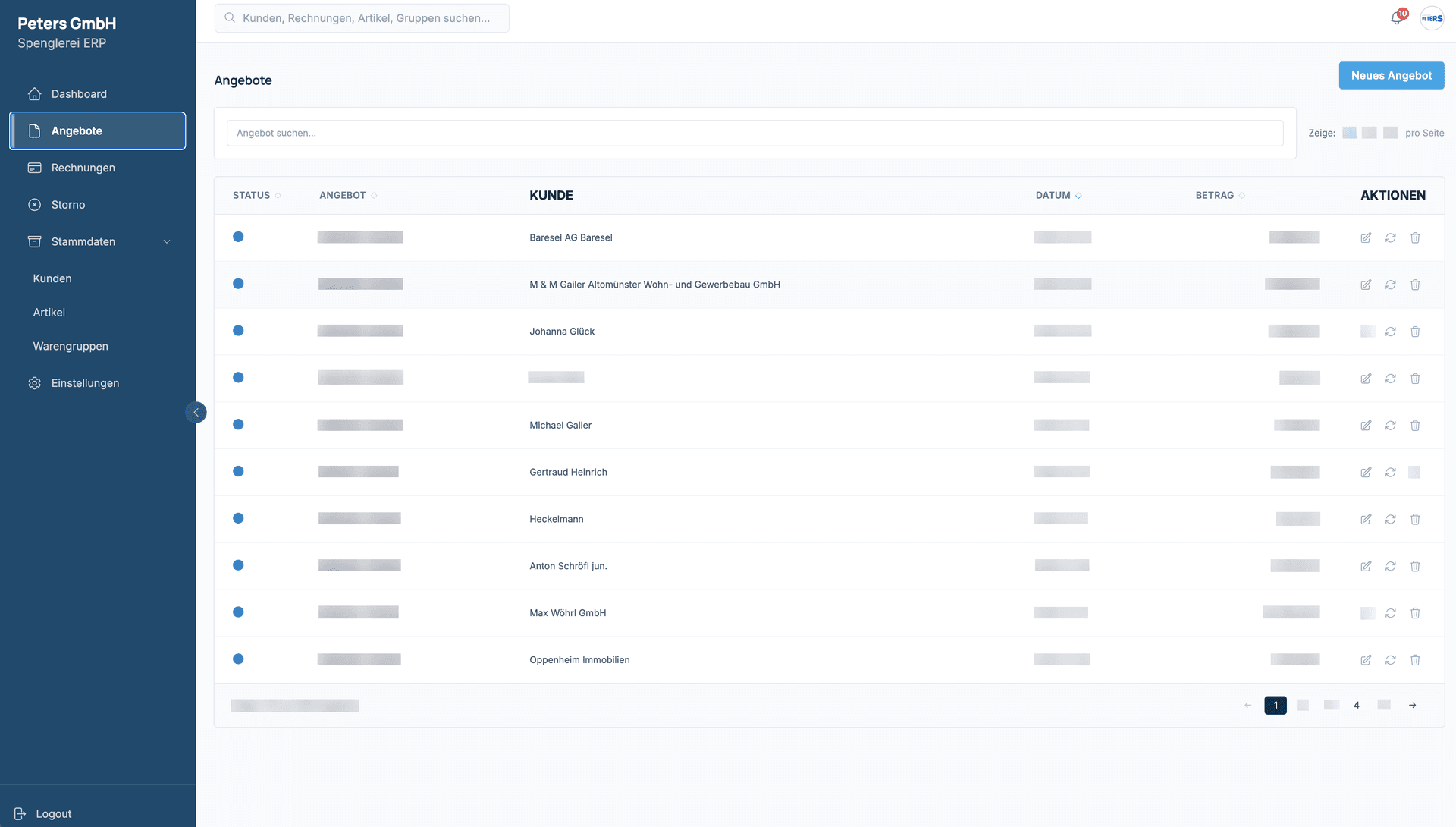Refresh icon for M & M Gailer offer
This screenshot has width=1456, height=827.
[x=1390, y=285]
